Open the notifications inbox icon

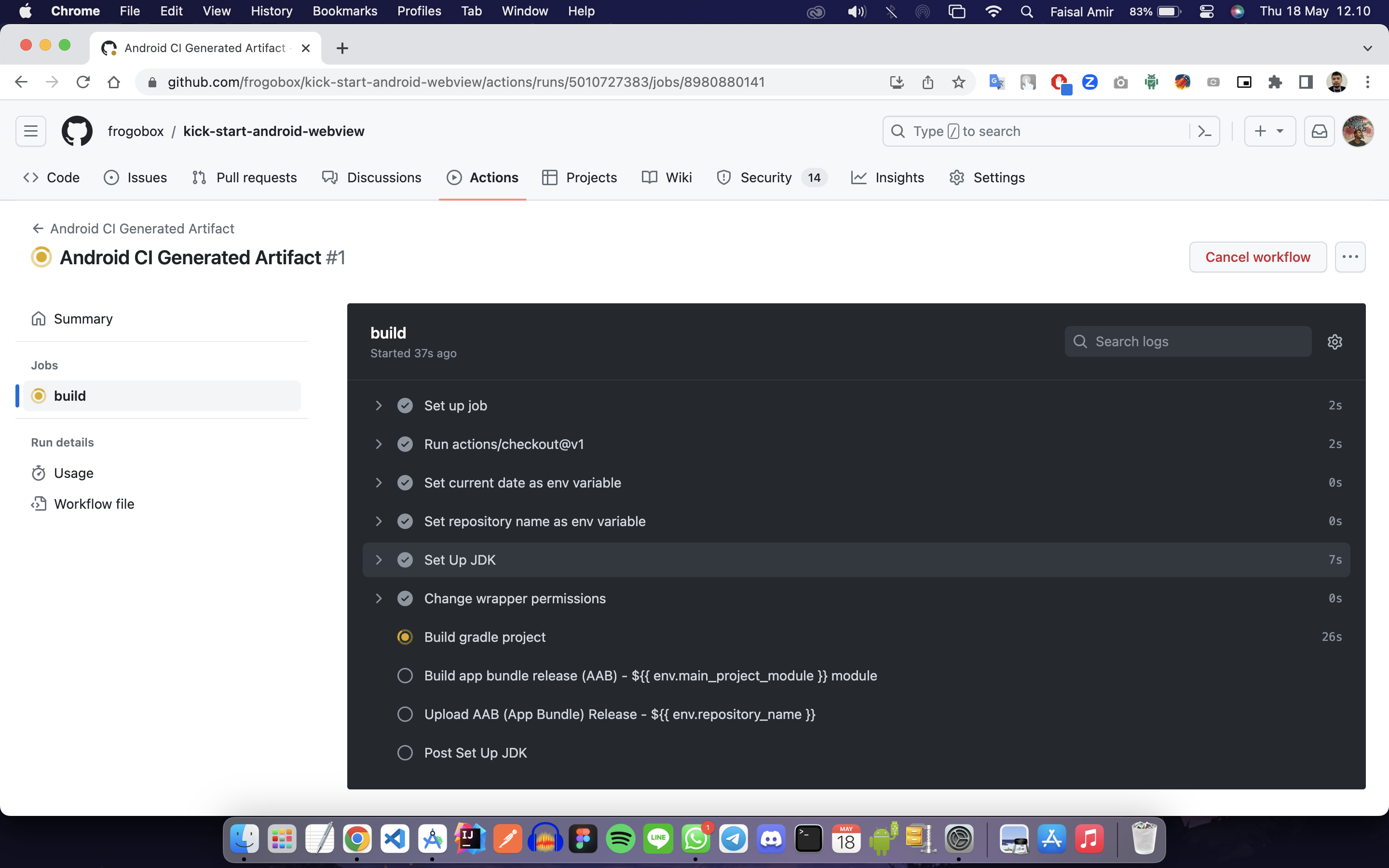pos(1319,132)
